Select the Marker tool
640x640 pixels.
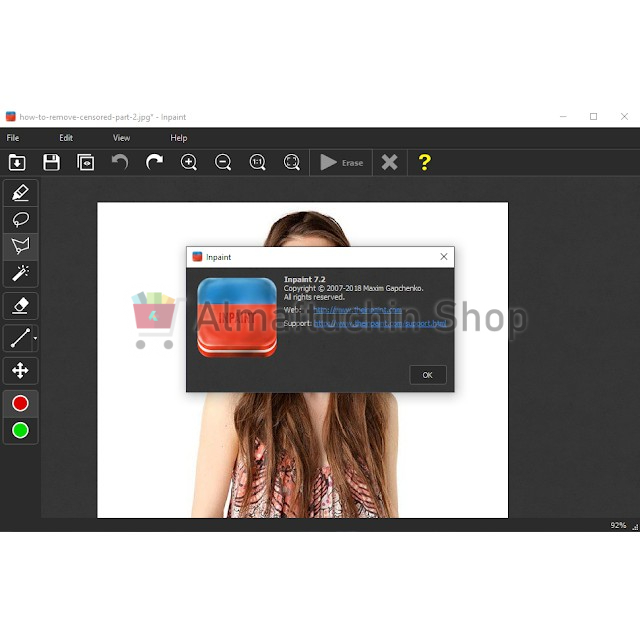click(x=20, y=193)
